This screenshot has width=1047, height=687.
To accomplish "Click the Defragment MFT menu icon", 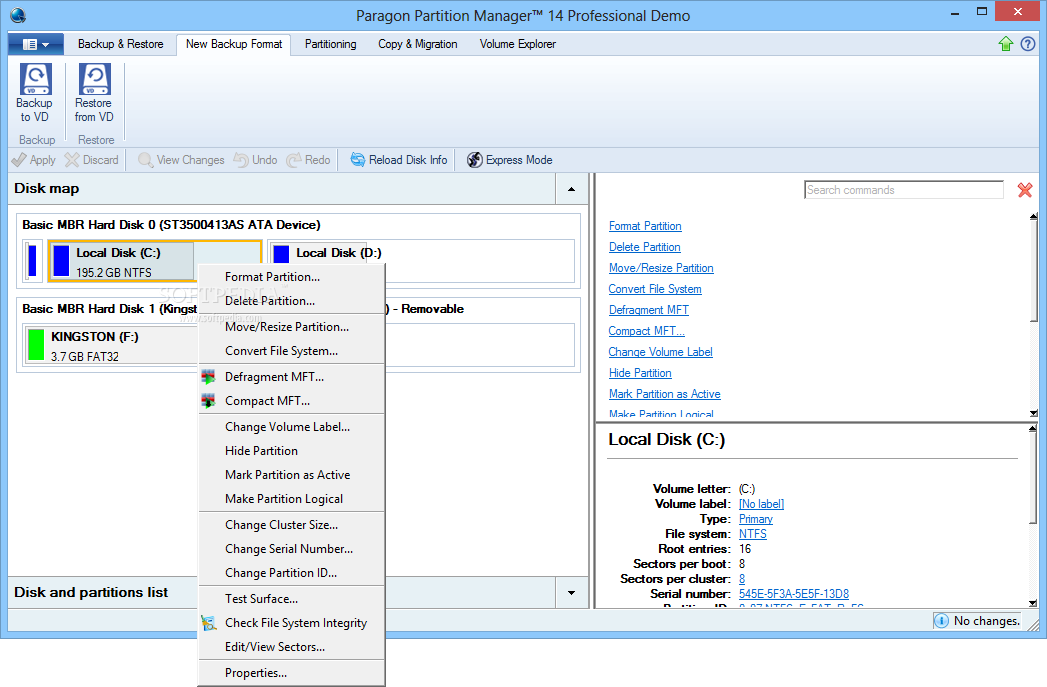I will tap(209, 377).
